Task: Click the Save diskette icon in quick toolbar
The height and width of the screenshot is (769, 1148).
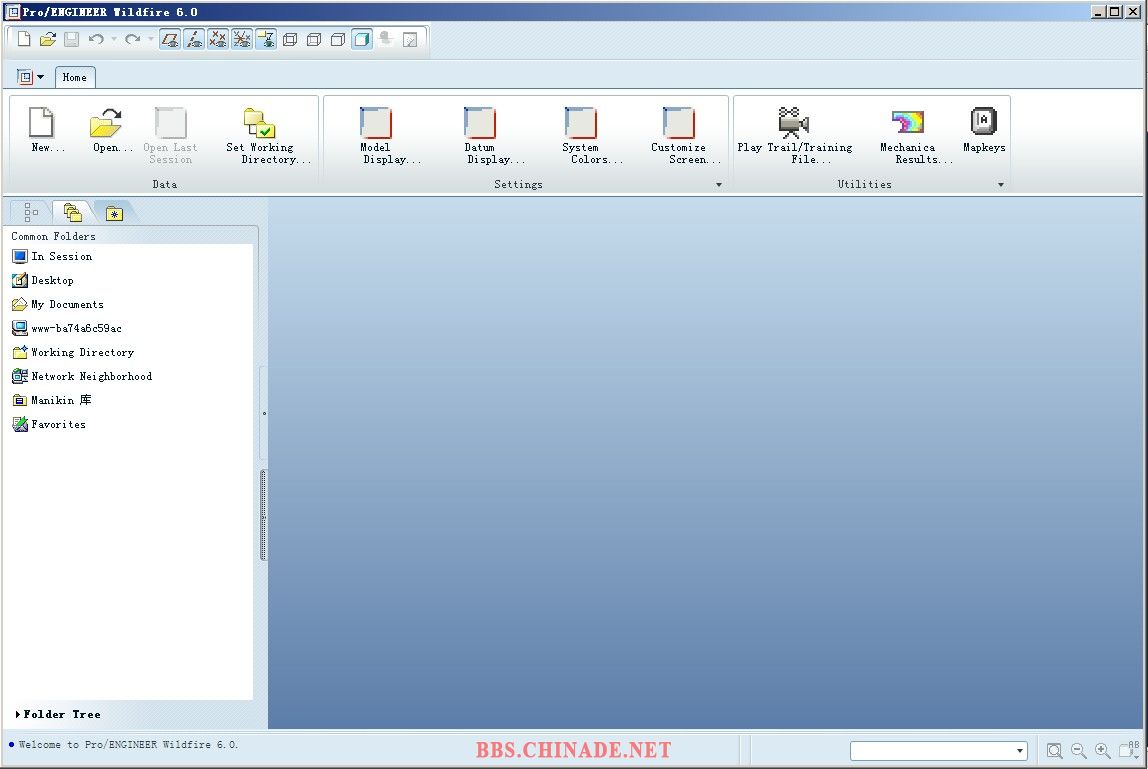Action: click(71, 39)
